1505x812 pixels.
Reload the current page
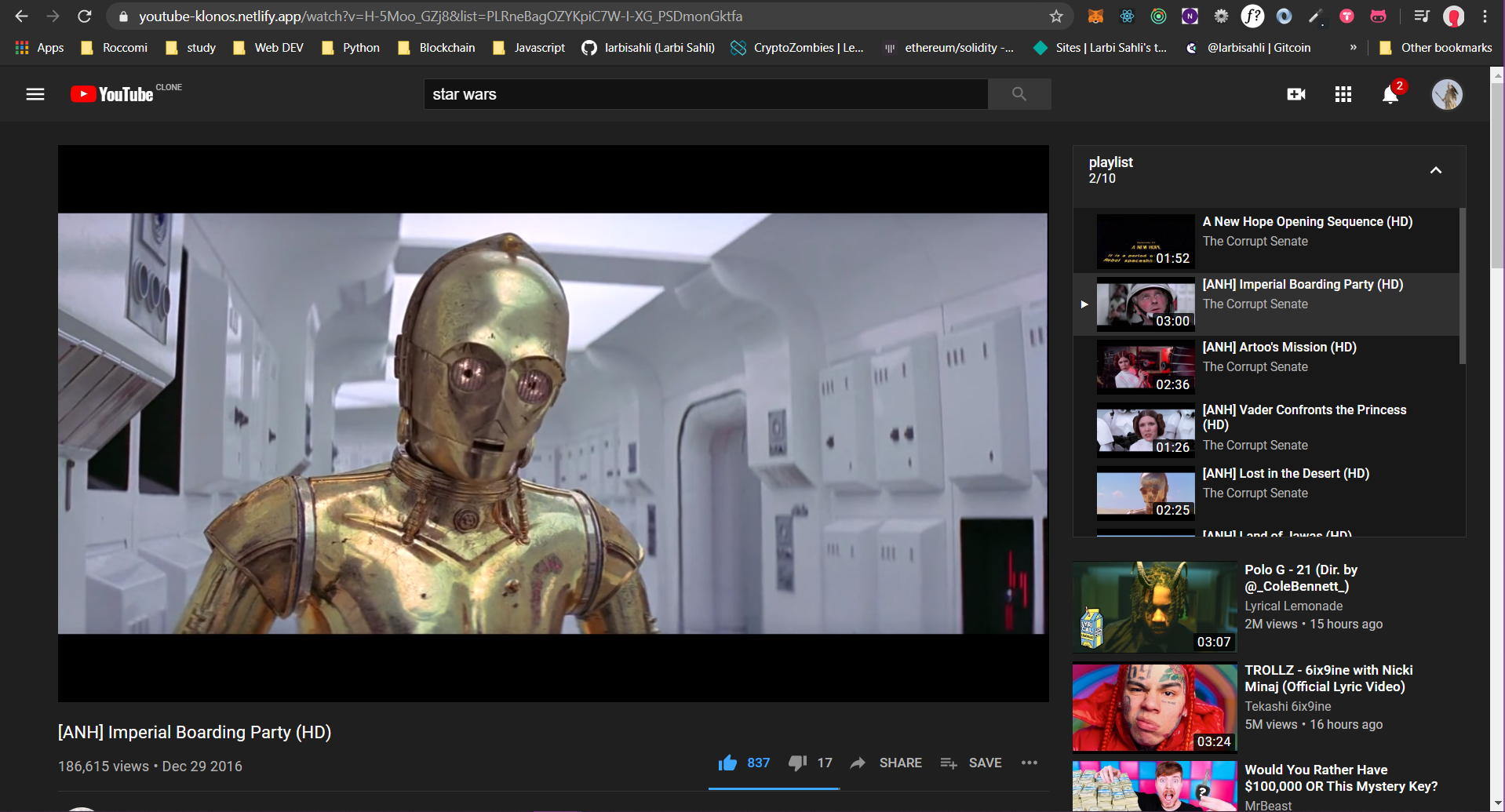click(x=85, y=16)
